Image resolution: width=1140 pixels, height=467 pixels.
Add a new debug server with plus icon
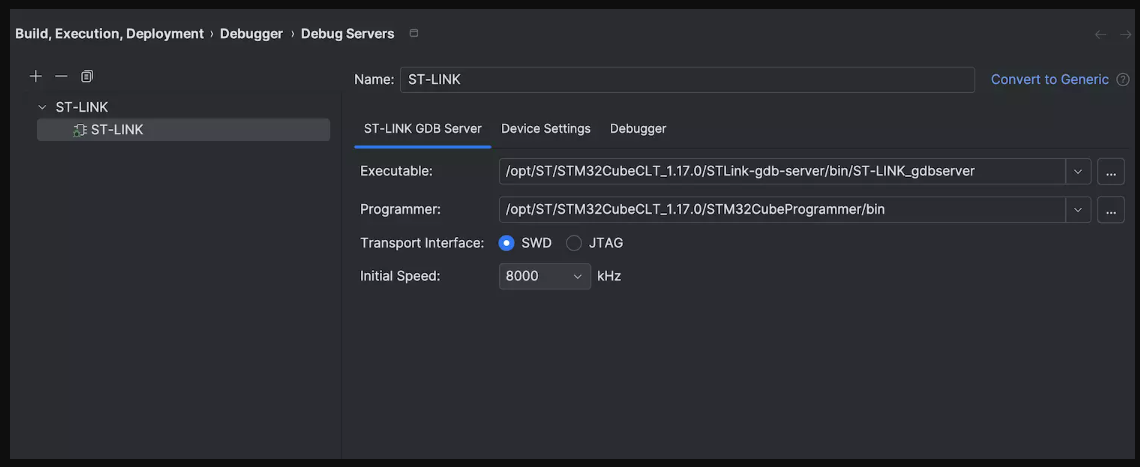(x=36, y=76)
